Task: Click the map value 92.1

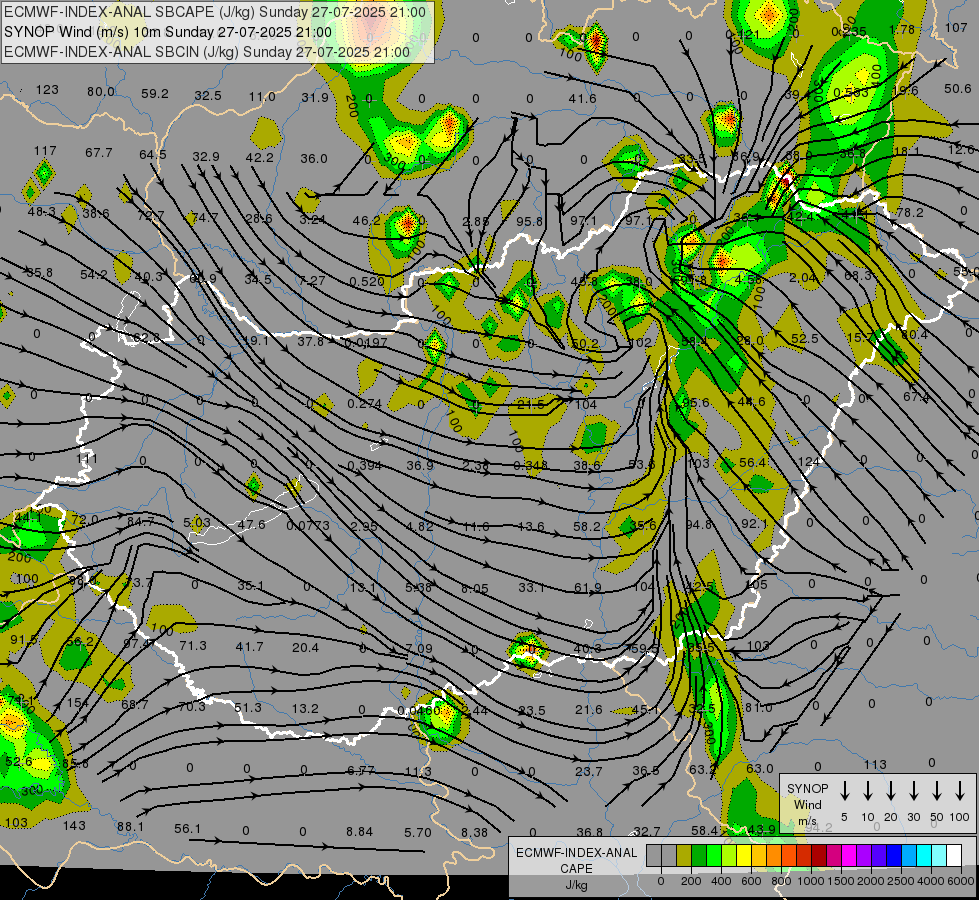Action: (754, 523)
